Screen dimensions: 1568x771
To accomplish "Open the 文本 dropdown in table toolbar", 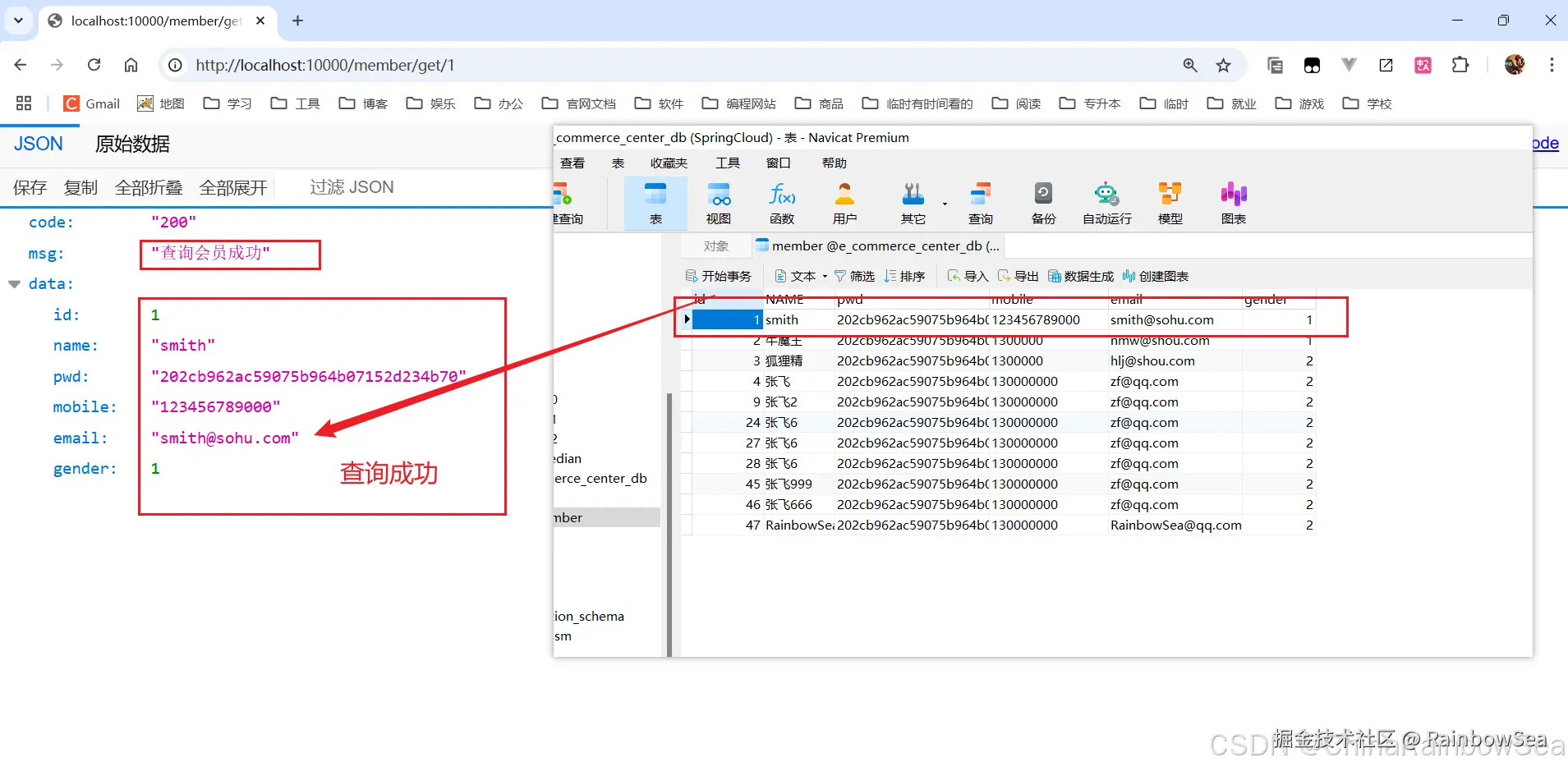I will point(801,276).
